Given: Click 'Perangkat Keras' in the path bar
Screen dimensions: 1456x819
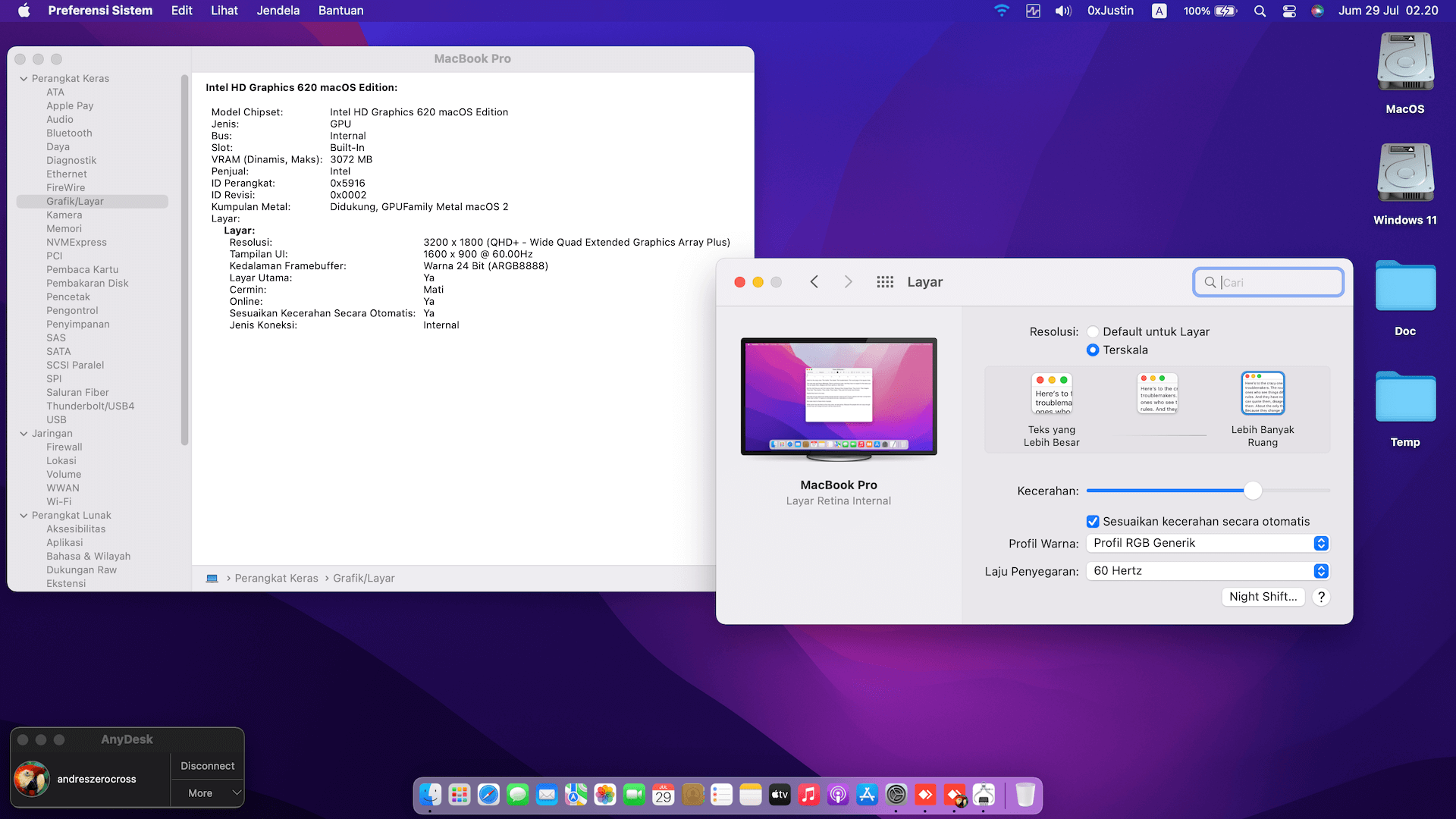Looking at the screenshot, I should [x=276, y=579].
